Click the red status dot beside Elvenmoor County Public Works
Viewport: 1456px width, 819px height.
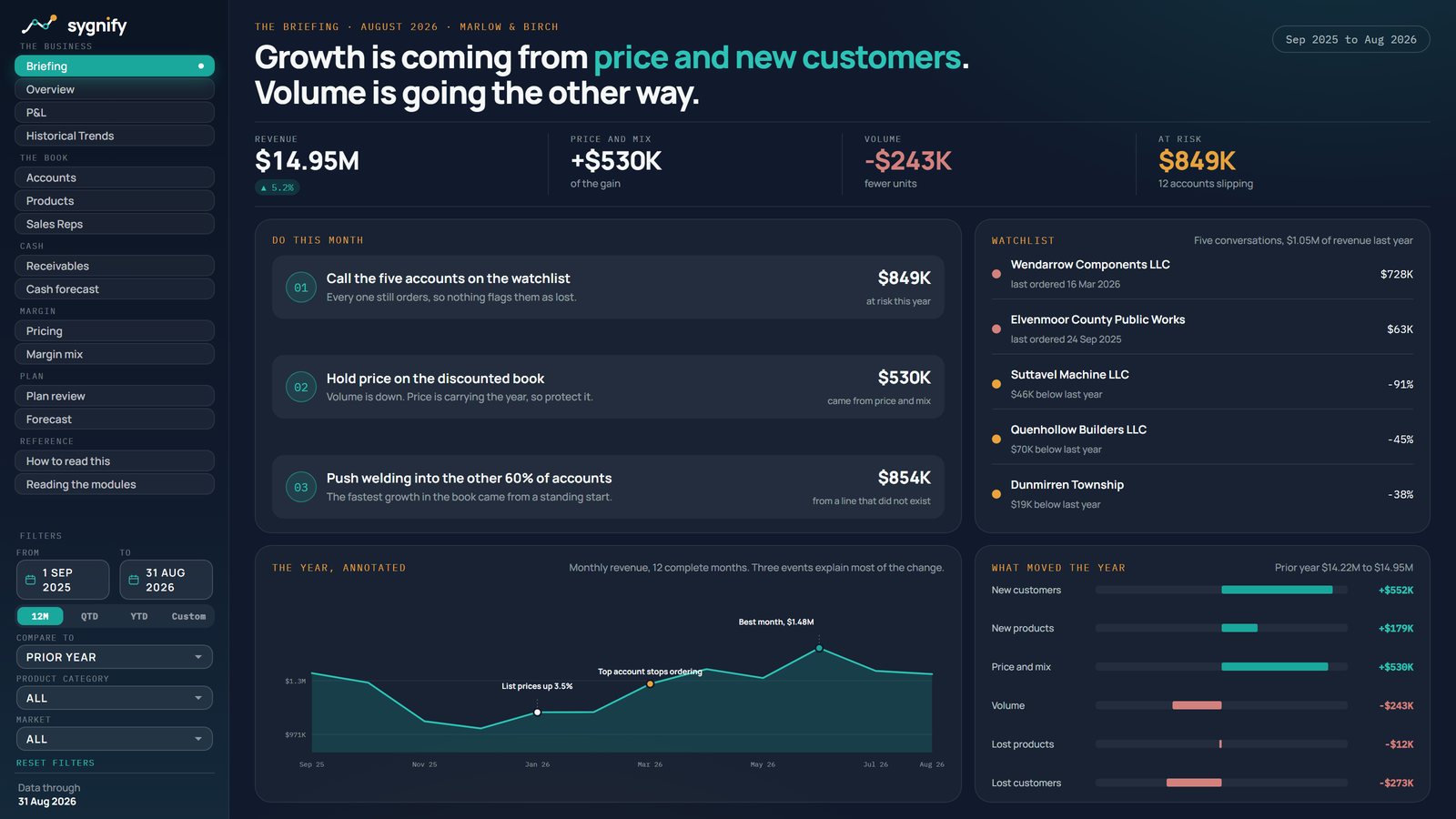[x=996, y=329]
